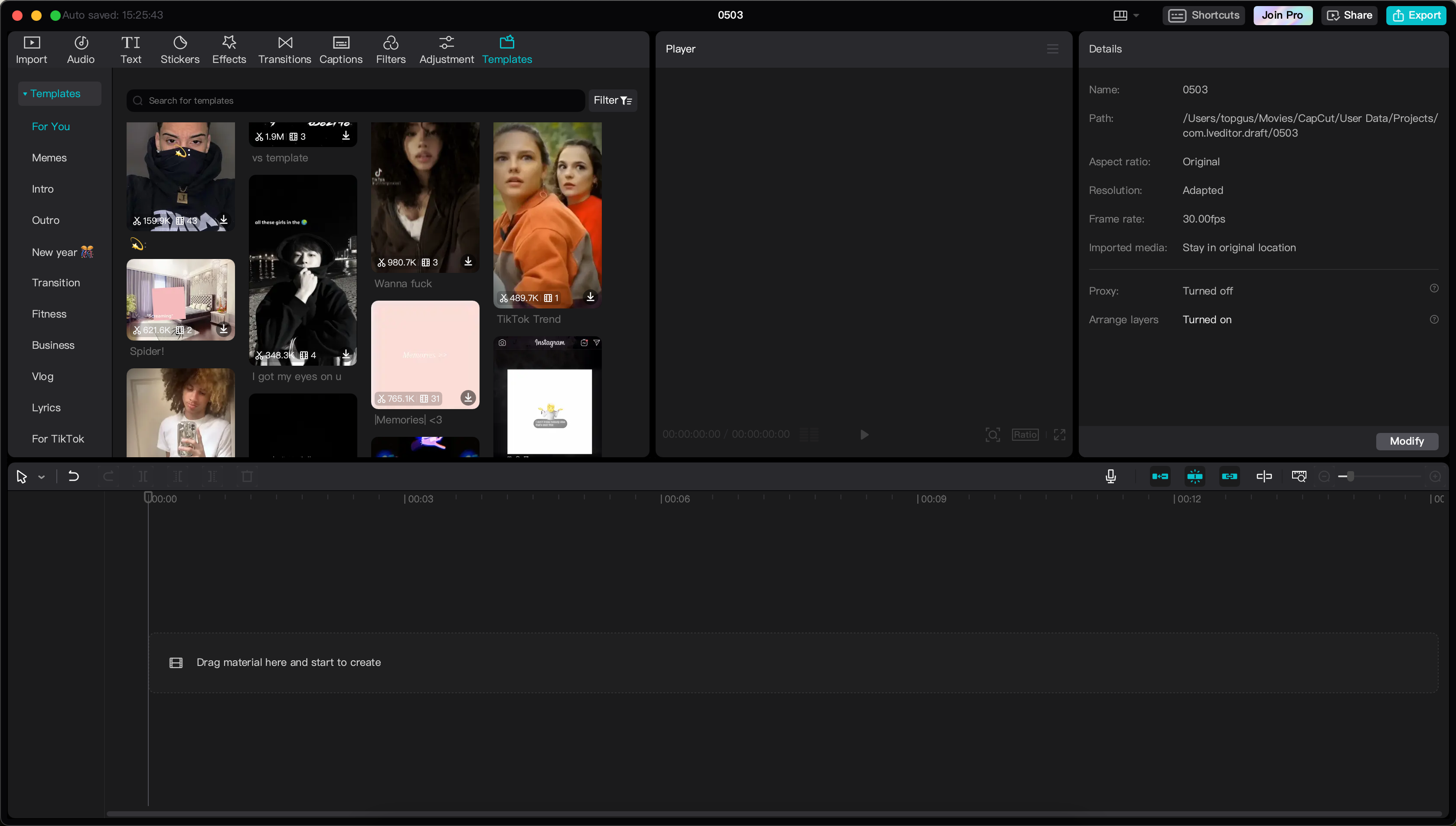Image resolution: width=1456 pixels, height=826 pixels.
Task: Toggle clip linking in the timeline toolbar
Action: click(x=1229, y=476)
